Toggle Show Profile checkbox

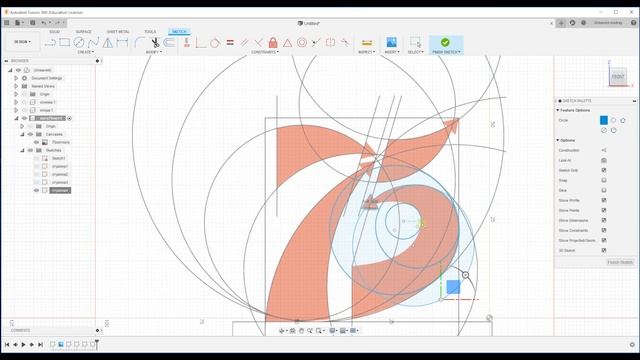(604, 200)
